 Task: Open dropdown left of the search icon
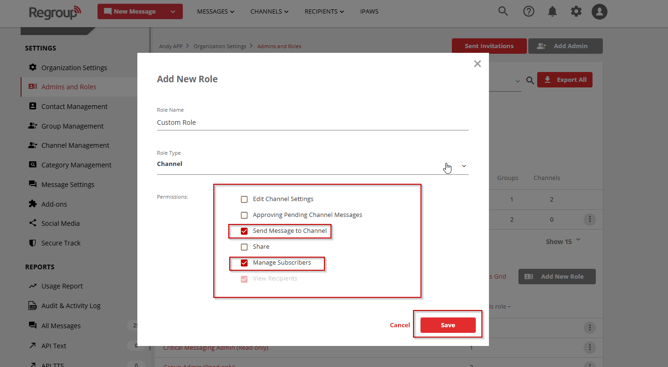pyautogui.click(x=517, y=81)
